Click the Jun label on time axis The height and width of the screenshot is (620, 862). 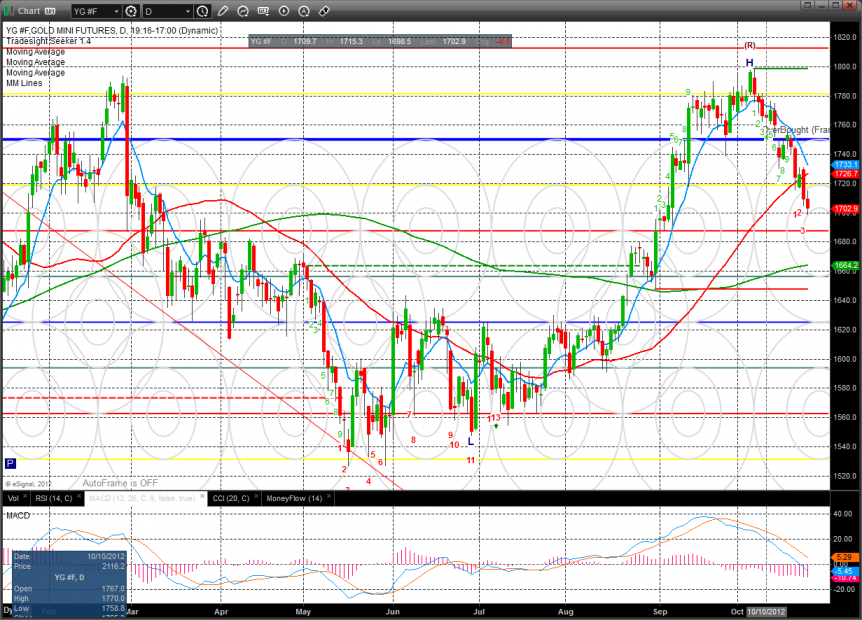coord(393,612)
